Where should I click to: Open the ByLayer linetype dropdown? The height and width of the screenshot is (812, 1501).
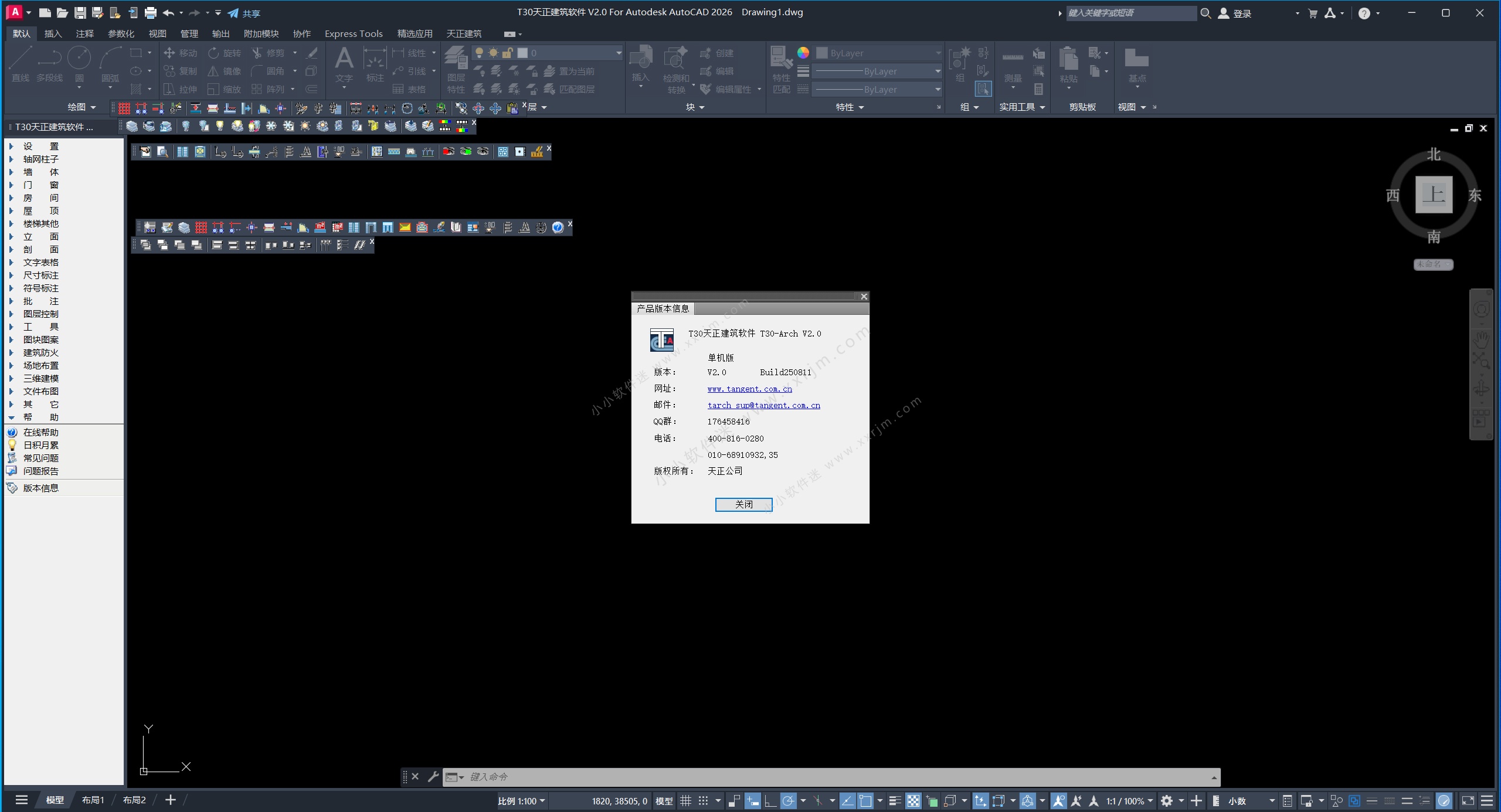pyautogui.click(x=877, y=89)
